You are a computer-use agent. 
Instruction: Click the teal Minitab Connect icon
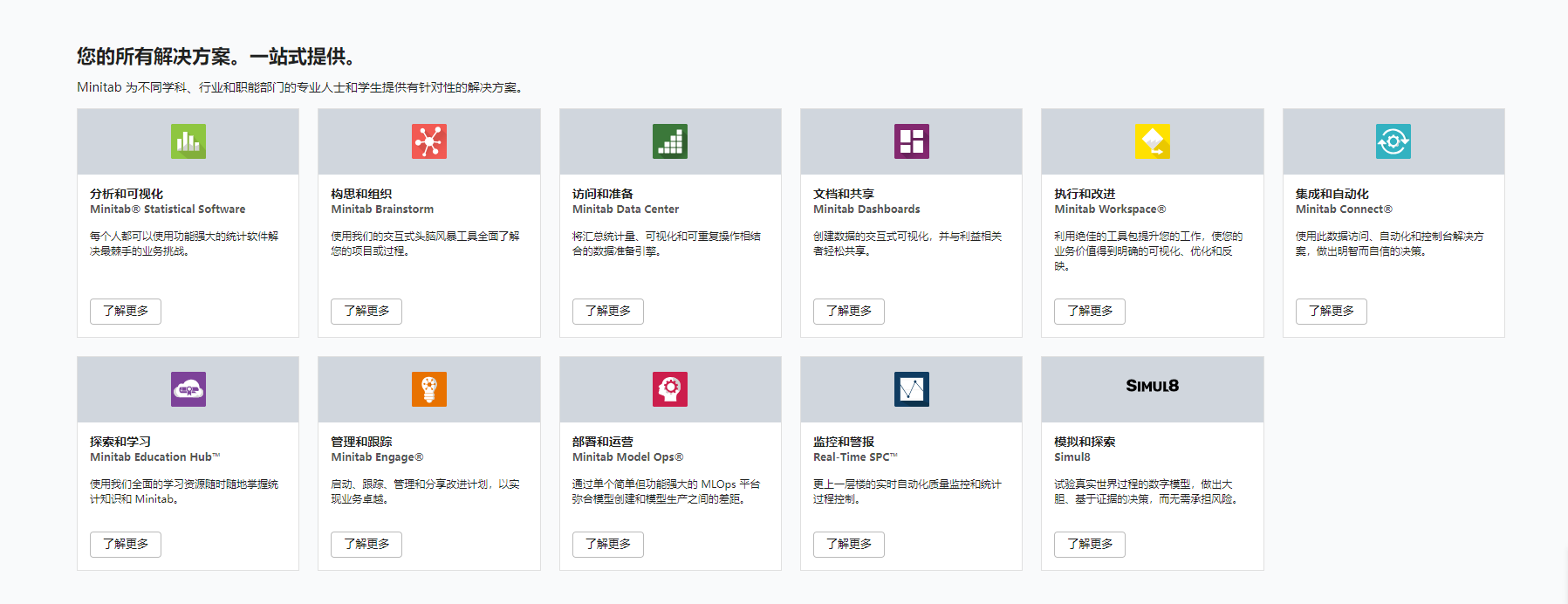pos(1393,141)
